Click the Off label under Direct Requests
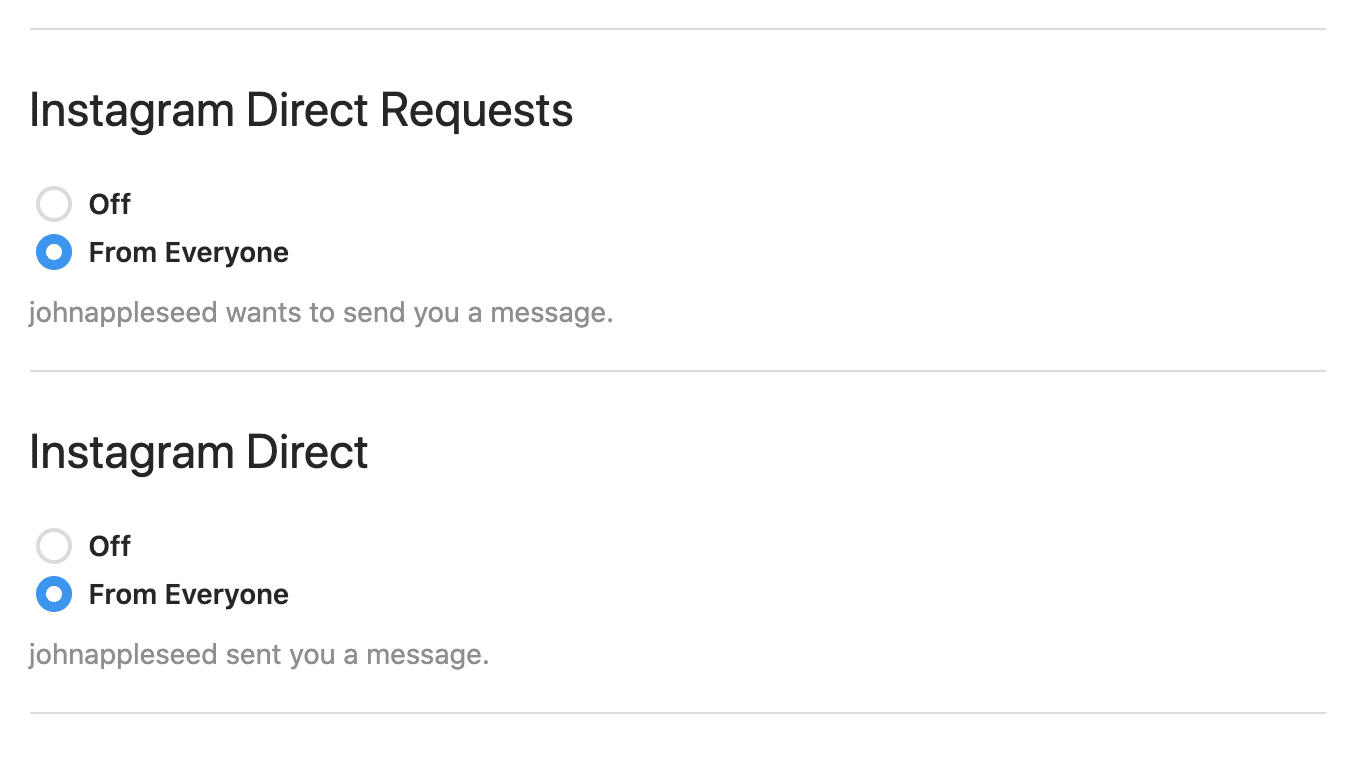Image resolution: width=1366 pixels, height=758 pixels. (x=109, y=204)
